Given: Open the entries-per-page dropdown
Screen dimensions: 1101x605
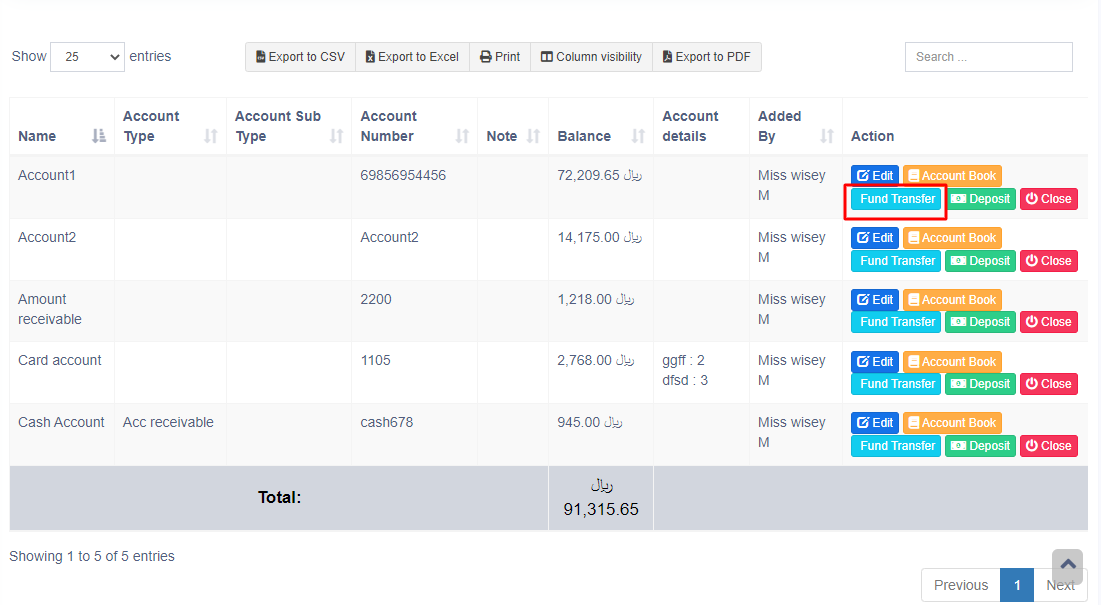Looking at the screenshot, I should pos(87,57).
